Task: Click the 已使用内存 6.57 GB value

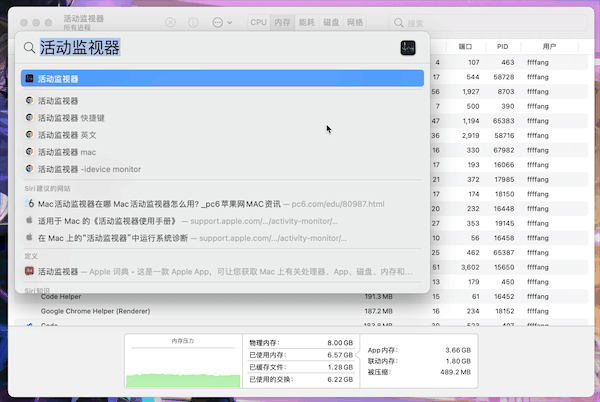Action: point(340,355)
